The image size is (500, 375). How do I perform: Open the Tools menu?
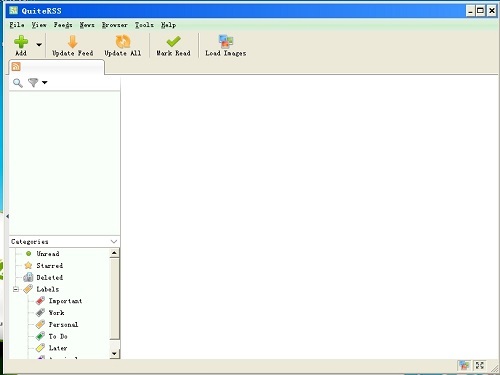(144, 25)
